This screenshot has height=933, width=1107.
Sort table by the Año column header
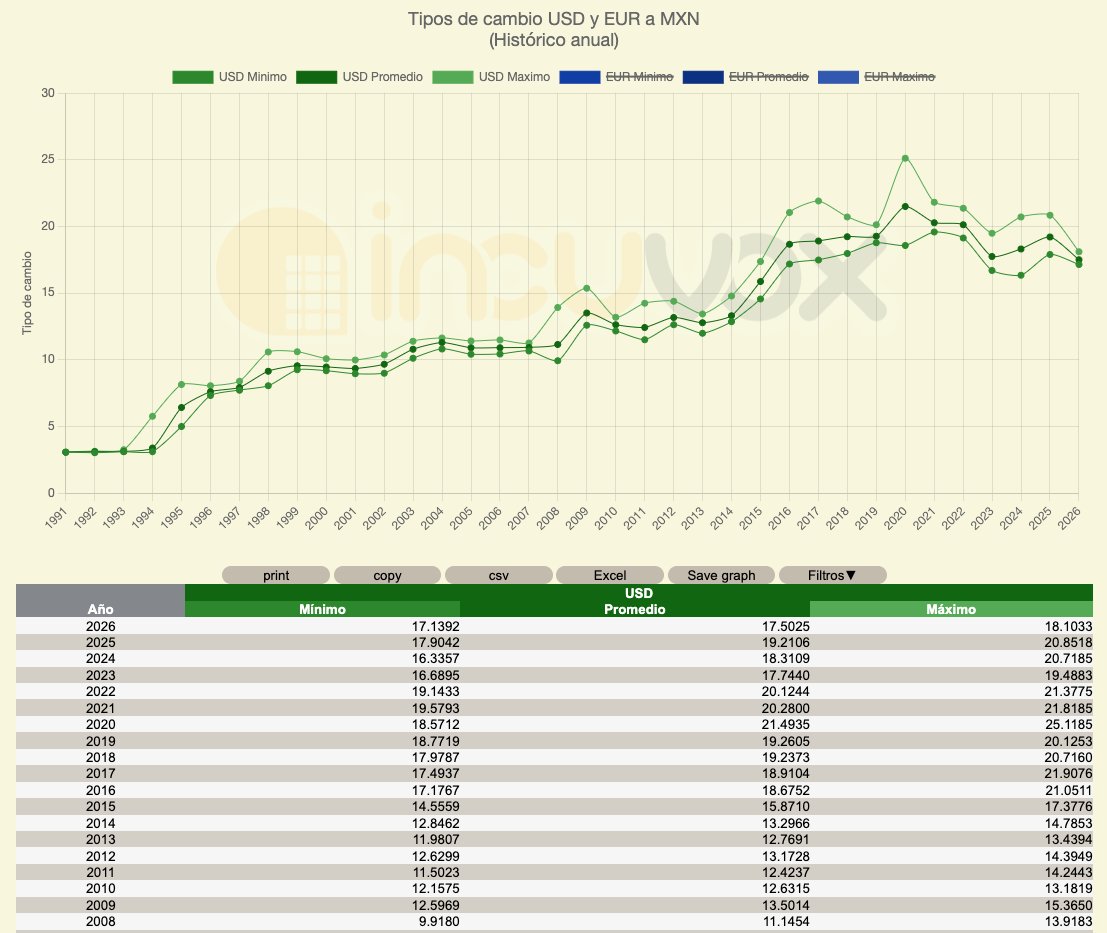100,608
